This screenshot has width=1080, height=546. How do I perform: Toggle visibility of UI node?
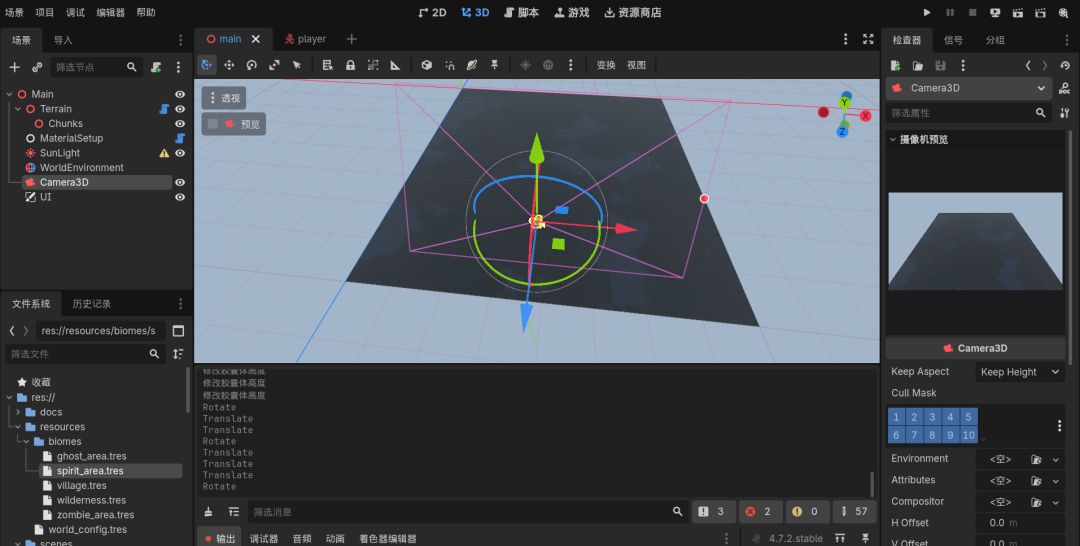tap(180, 197)
